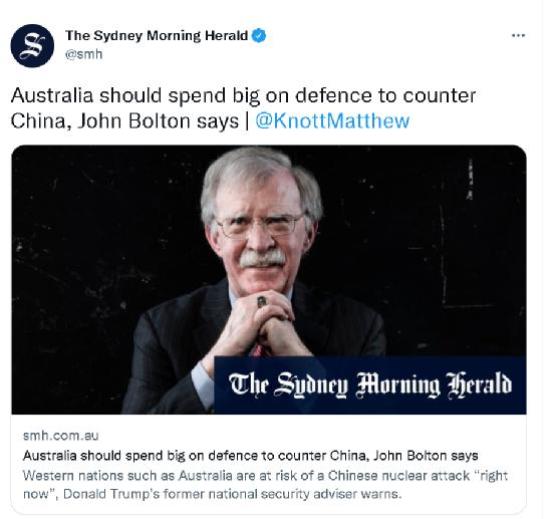Click the Sydney Morning Herald banner on the photo
The height and width of the screenshot is (519, 556).
(x=370, y=385)
